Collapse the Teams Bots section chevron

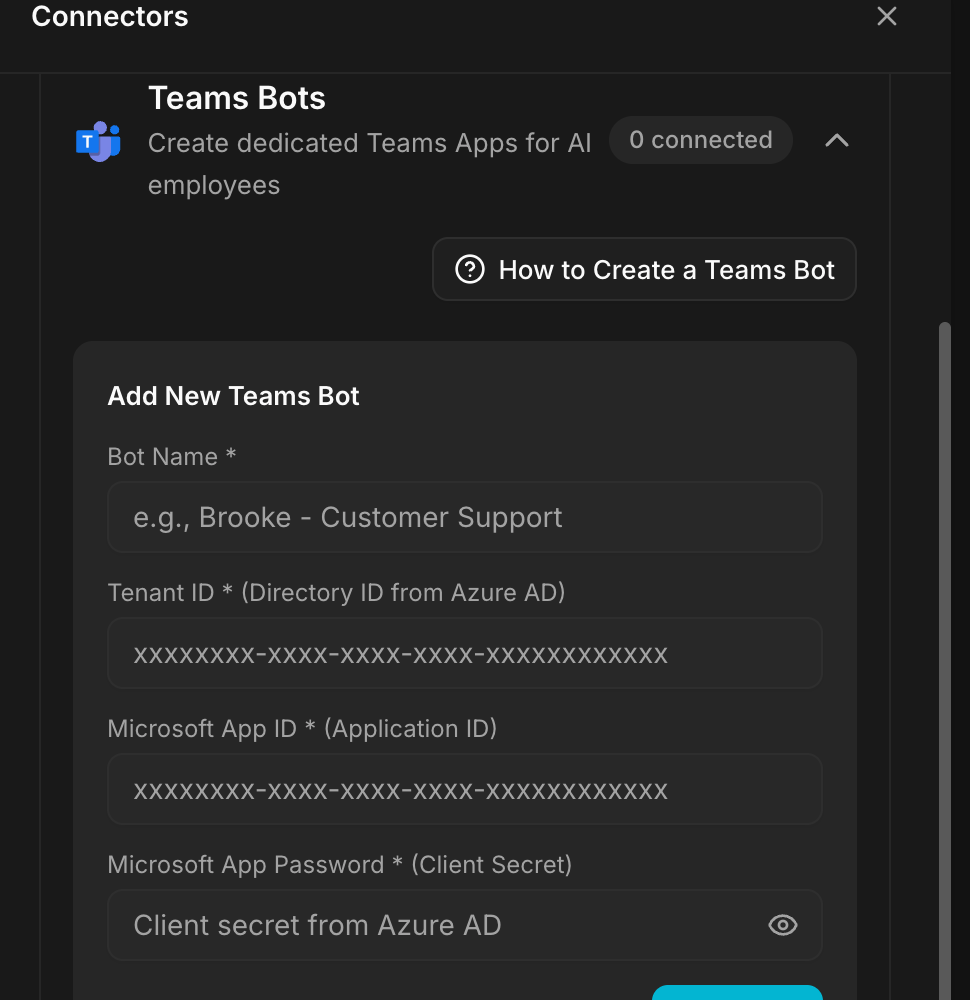[837, 140]
